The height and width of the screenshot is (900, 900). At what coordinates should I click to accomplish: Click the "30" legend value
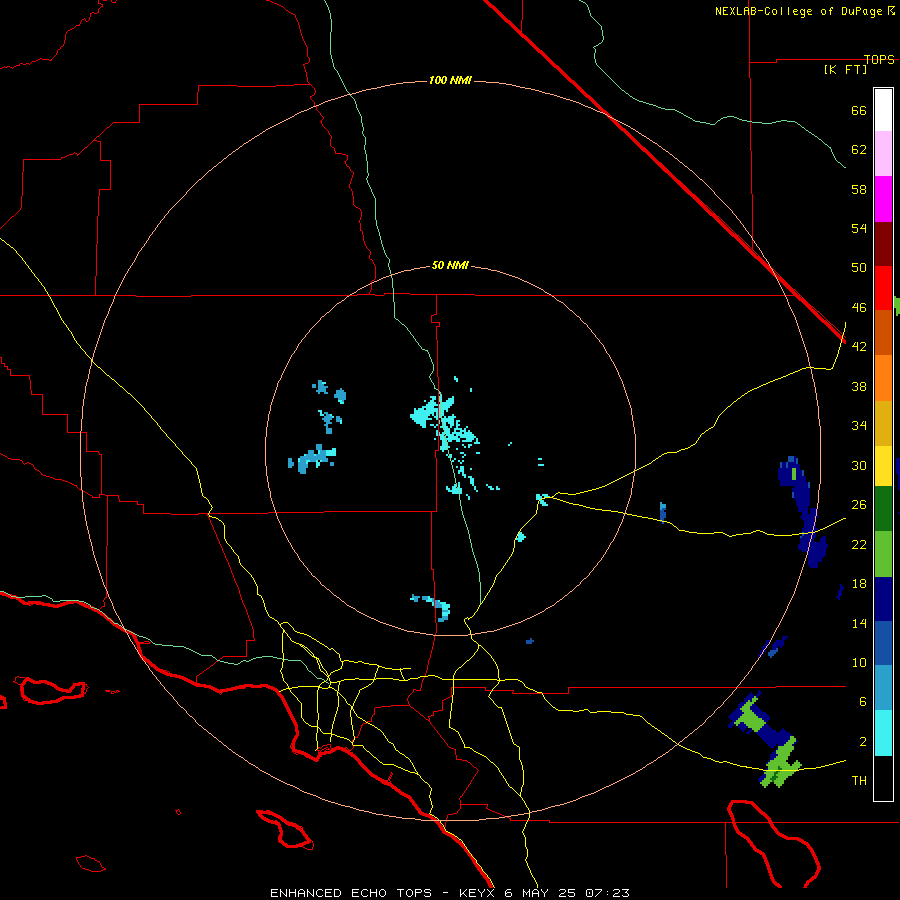pos(859,465)
